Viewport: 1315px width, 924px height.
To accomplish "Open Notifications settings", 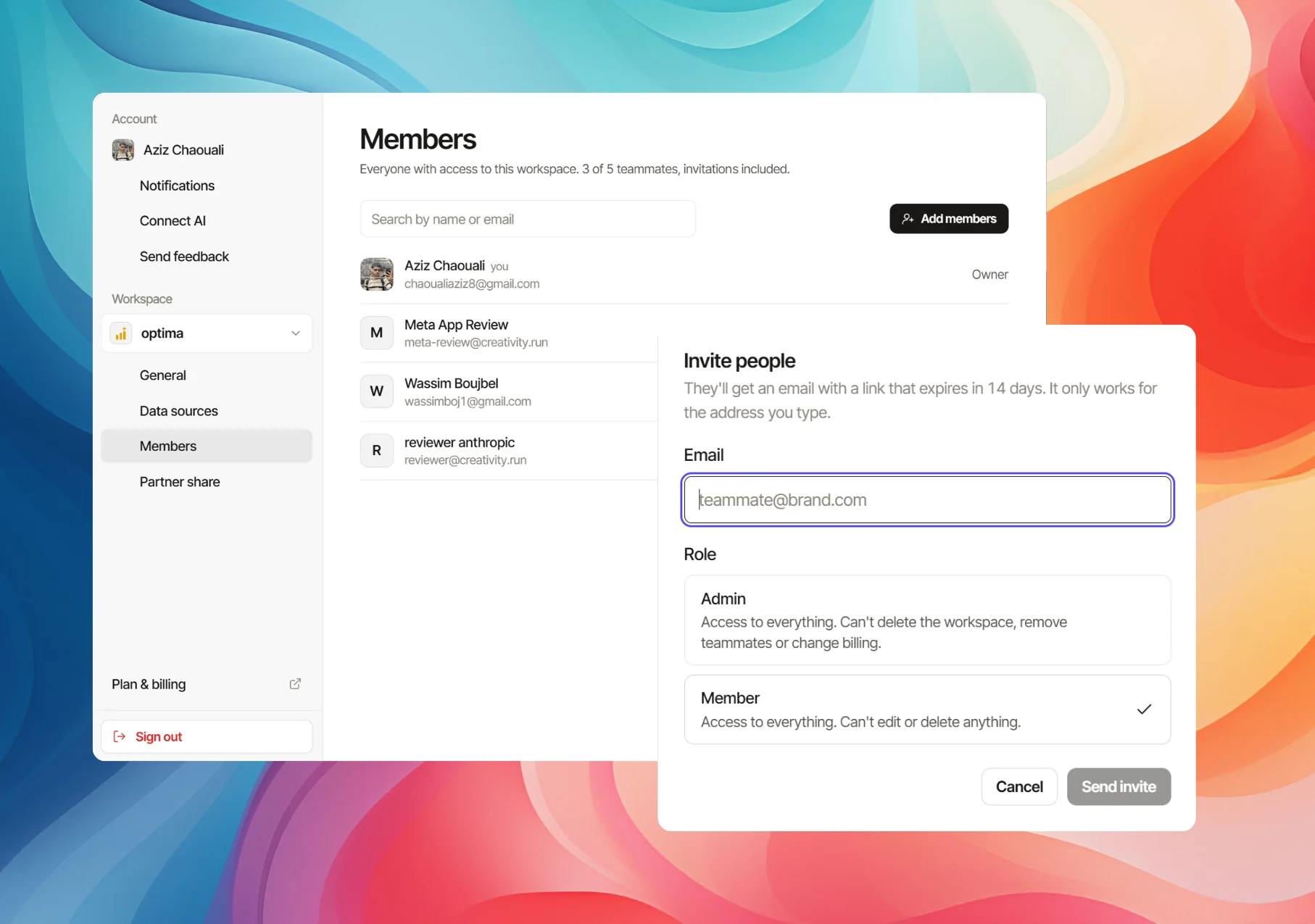I will click(177, 186).
